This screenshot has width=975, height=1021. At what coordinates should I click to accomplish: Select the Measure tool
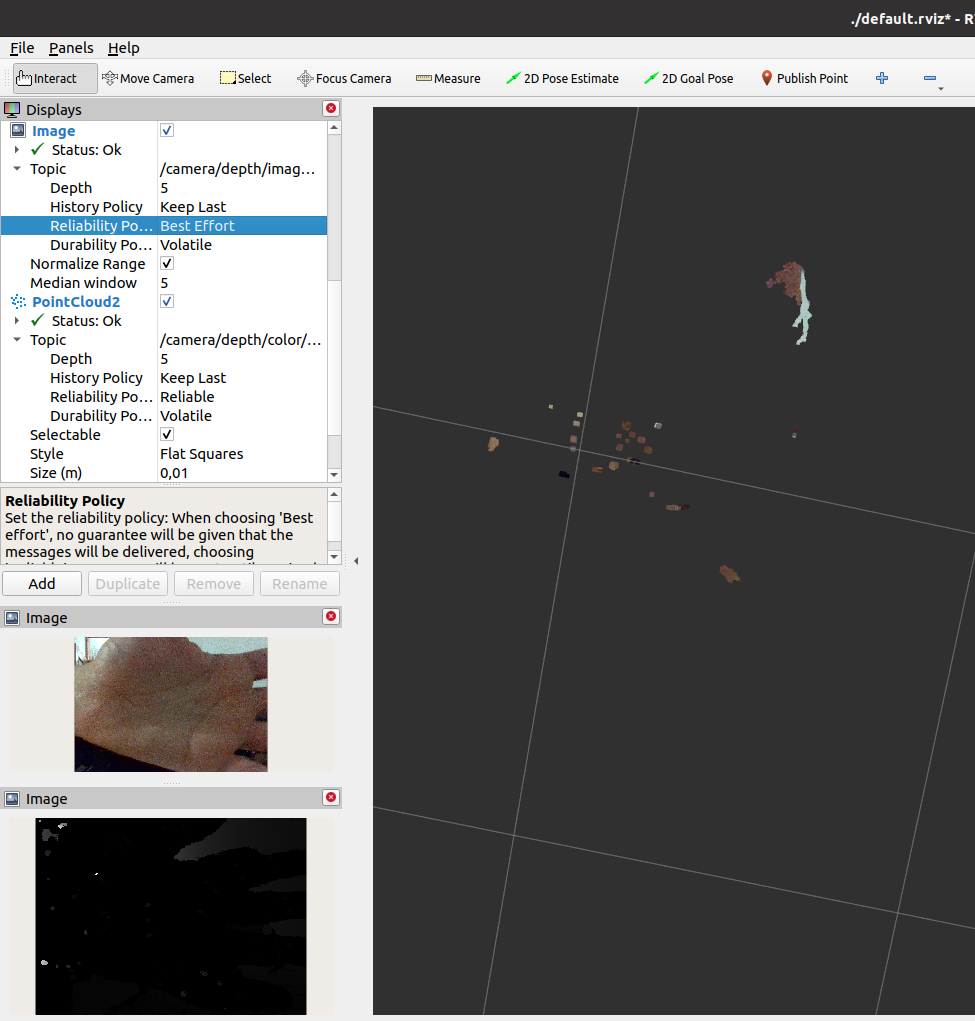tap(447, 77)
